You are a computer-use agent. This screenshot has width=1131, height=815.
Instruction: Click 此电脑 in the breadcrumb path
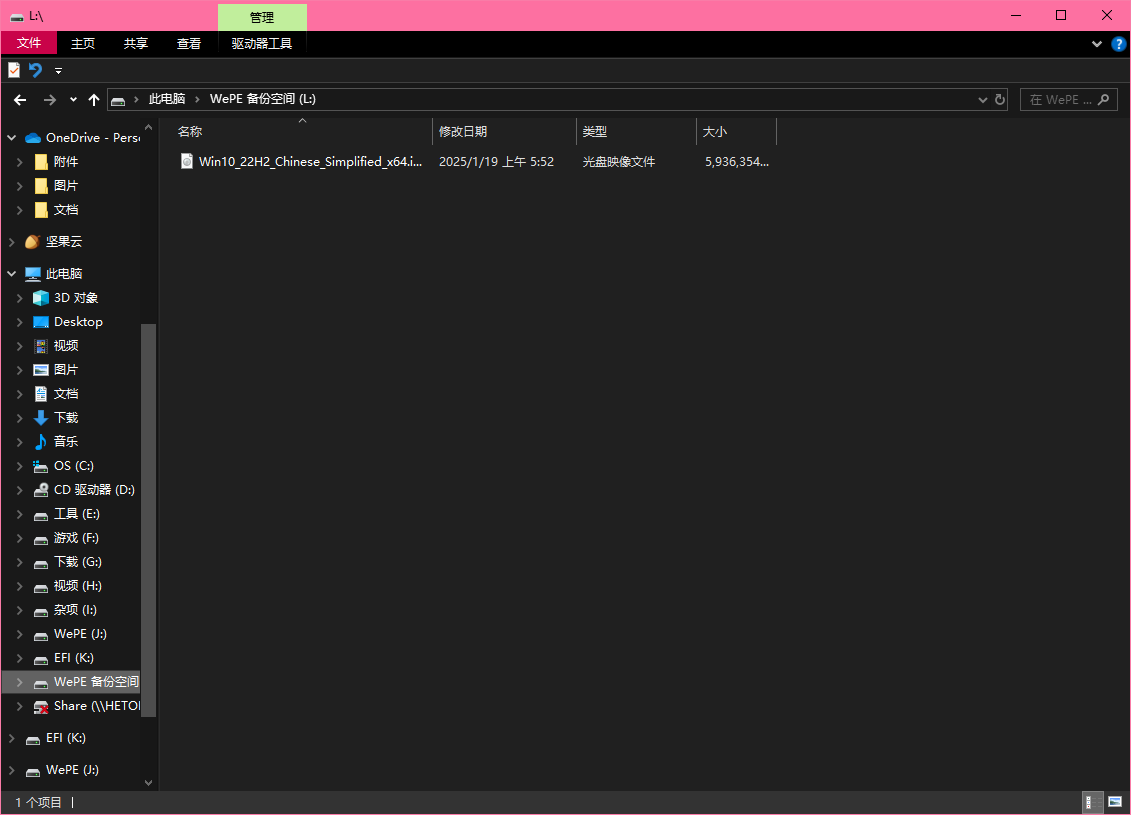[167, 100]
